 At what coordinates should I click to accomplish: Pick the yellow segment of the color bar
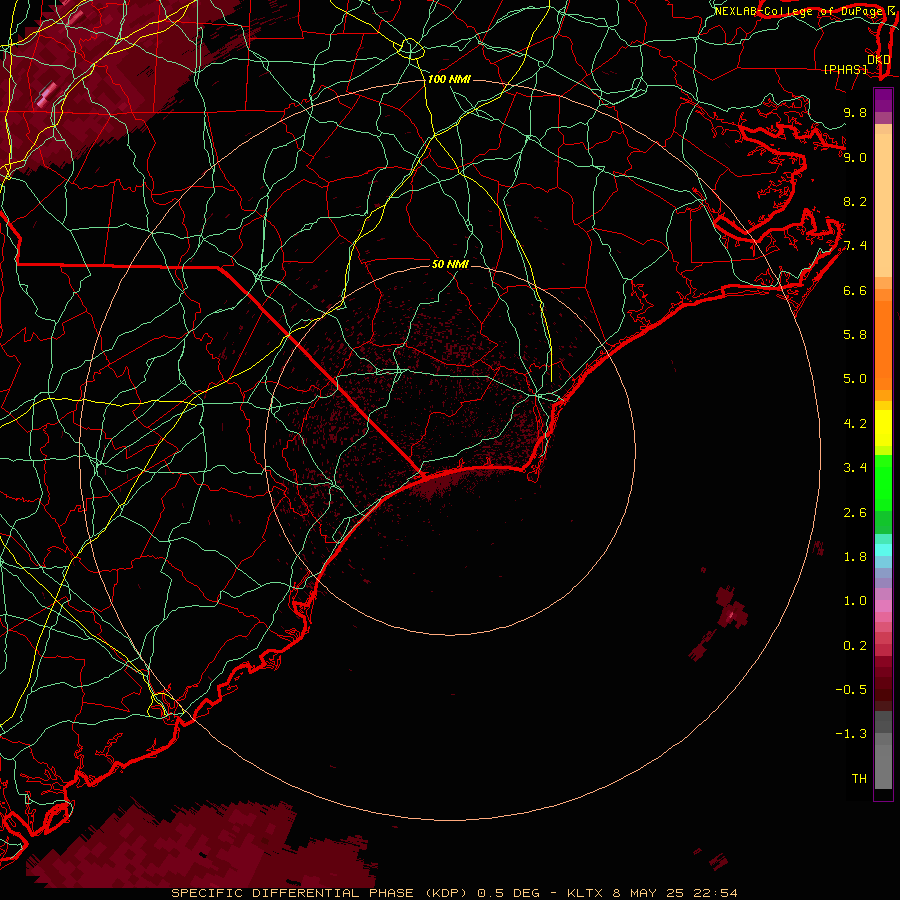click(883, 428)
